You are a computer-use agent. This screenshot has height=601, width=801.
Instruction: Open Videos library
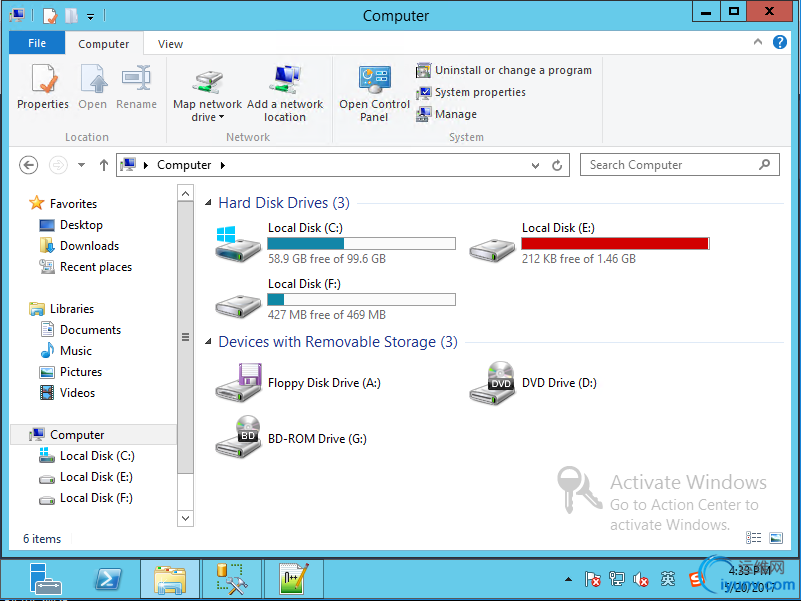coord(67,392)
